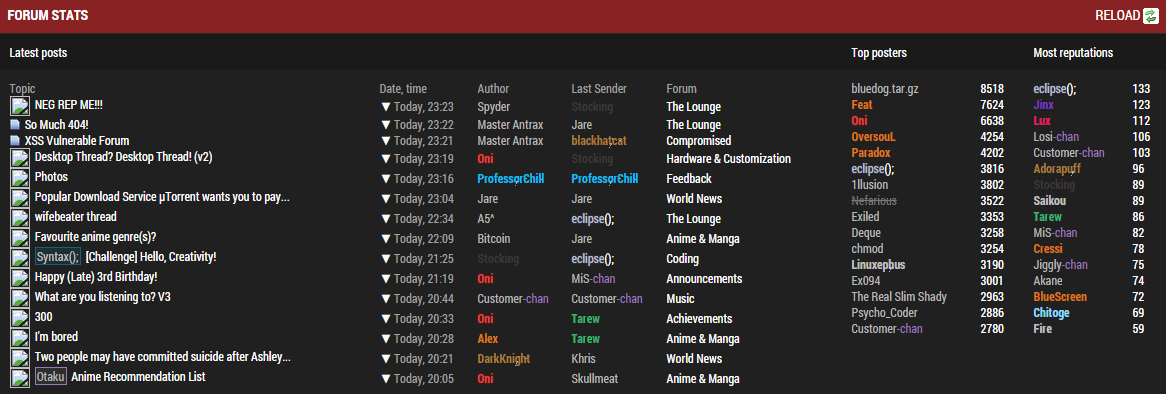The image size is (1166, 394).
Task: Click down arrow beside Today, 20:05
Action: click(x=385, y=379)
